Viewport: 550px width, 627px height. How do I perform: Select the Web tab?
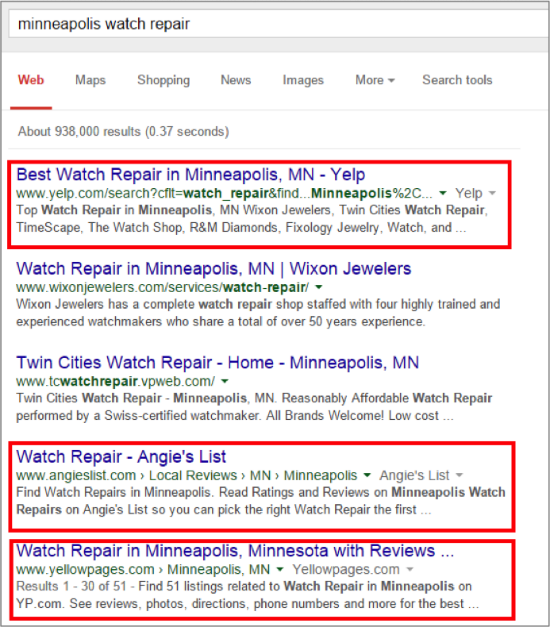coord(31,80)
